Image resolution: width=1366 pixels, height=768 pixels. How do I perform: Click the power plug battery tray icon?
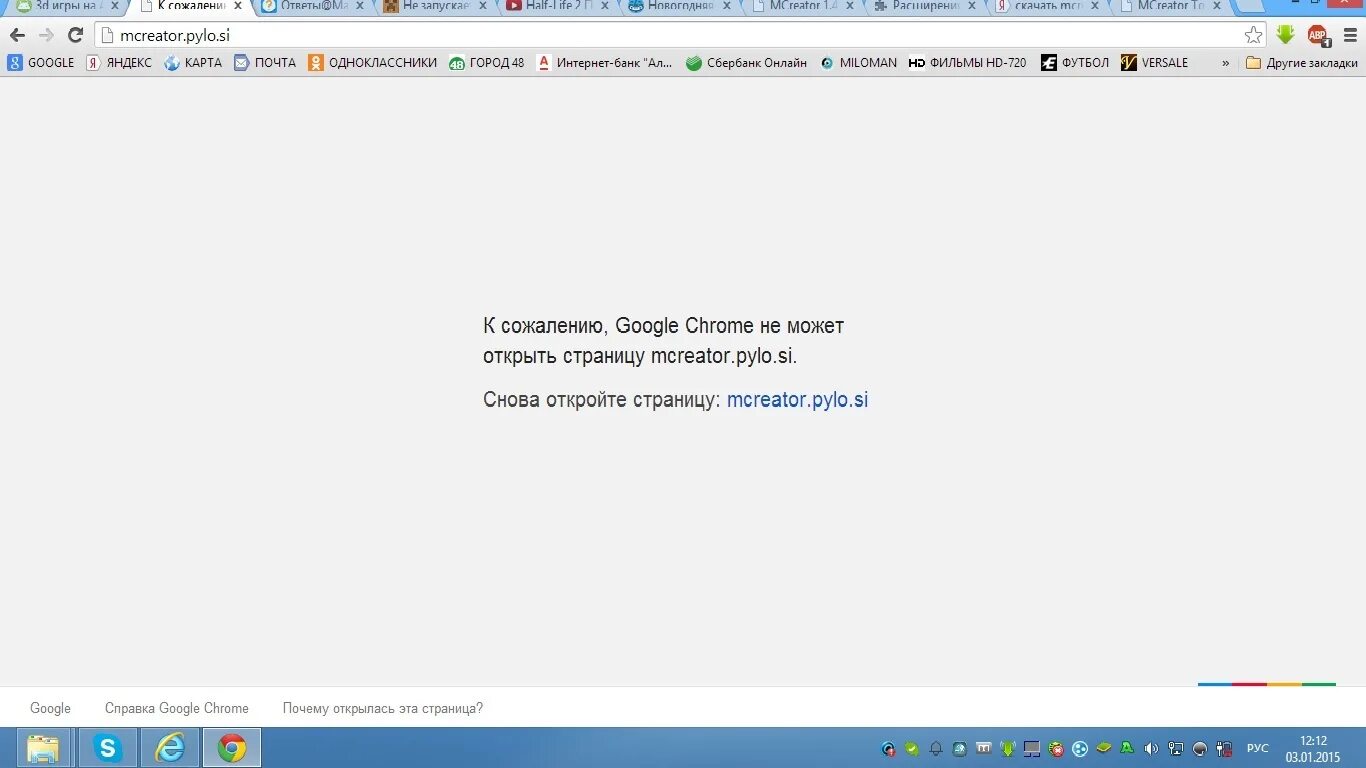1224,749
